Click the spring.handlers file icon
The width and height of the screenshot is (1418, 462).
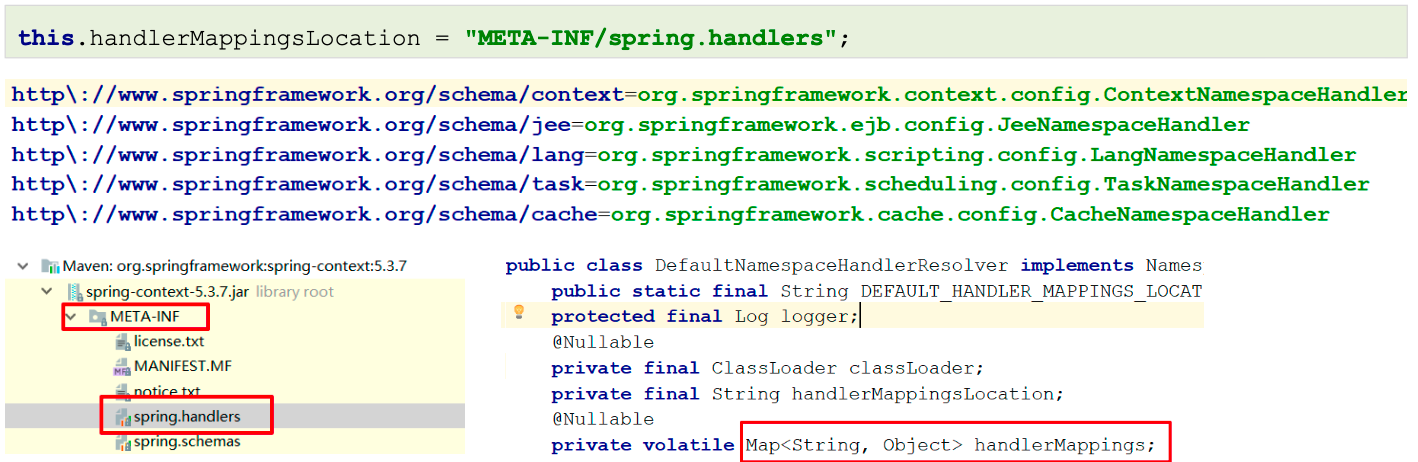[x=122, y=416]
